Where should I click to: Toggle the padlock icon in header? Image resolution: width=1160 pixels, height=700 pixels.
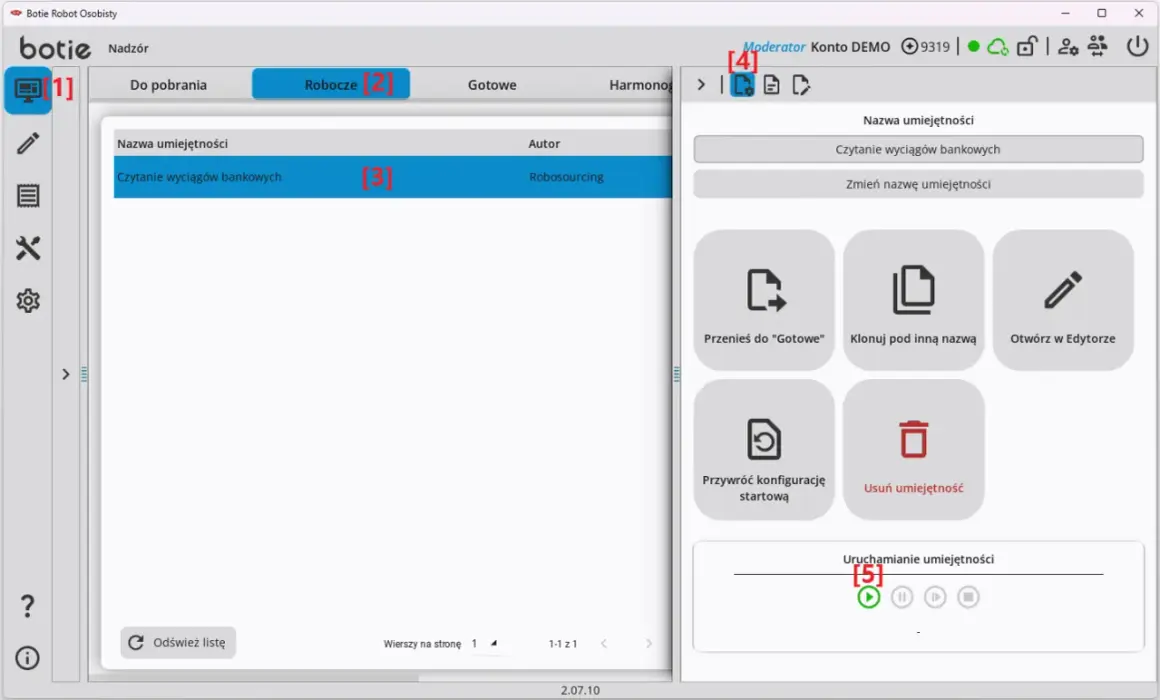point(1027,47)
